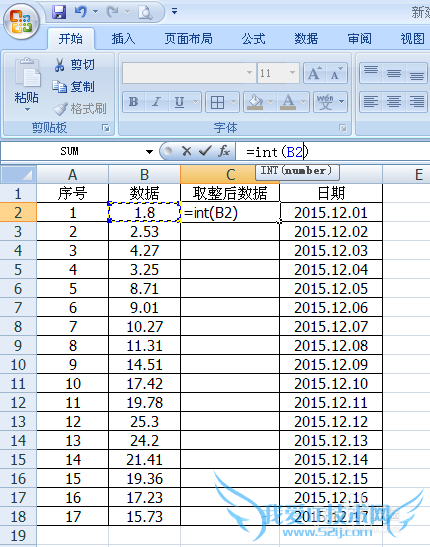Open fill color dropdown arrow
Image resolution: width=430 pixels, height=547 pixels.
tap(271, 102)
